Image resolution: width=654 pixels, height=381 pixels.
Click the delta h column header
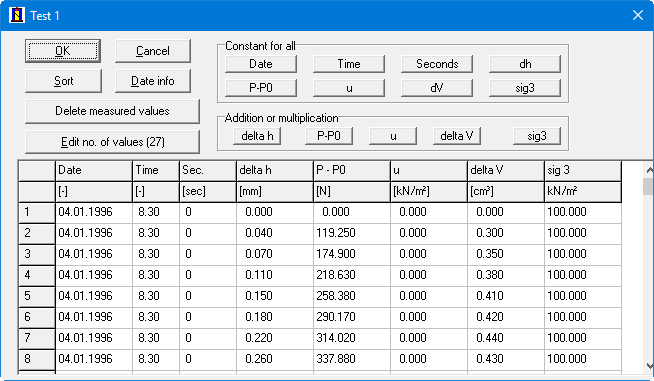(x=275, y=171)
